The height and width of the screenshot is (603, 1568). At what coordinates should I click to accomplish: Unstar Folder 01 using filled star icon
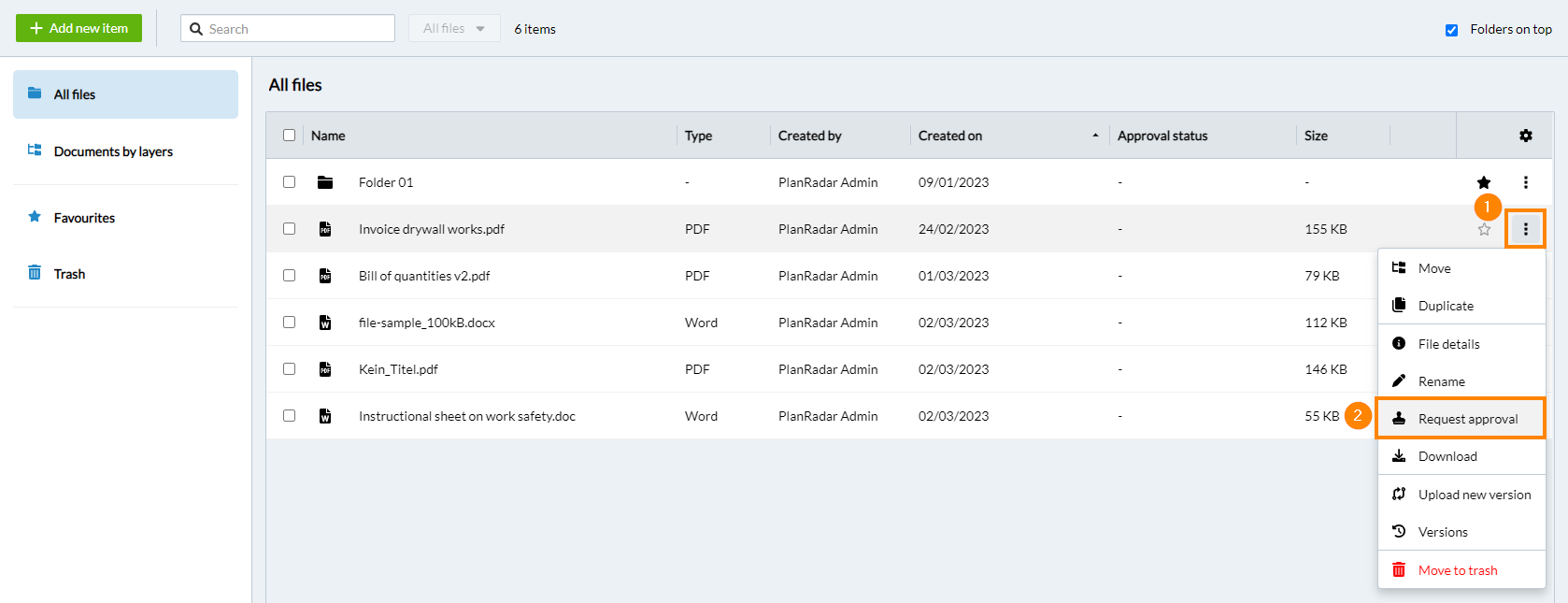pyautogui.click(x=1484, y=182)
